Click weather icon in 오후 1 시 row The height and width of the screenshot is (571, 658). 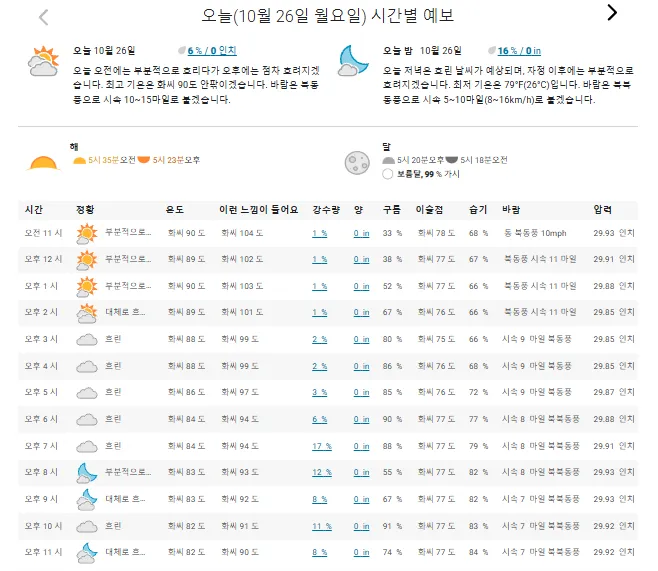point(87,287)
